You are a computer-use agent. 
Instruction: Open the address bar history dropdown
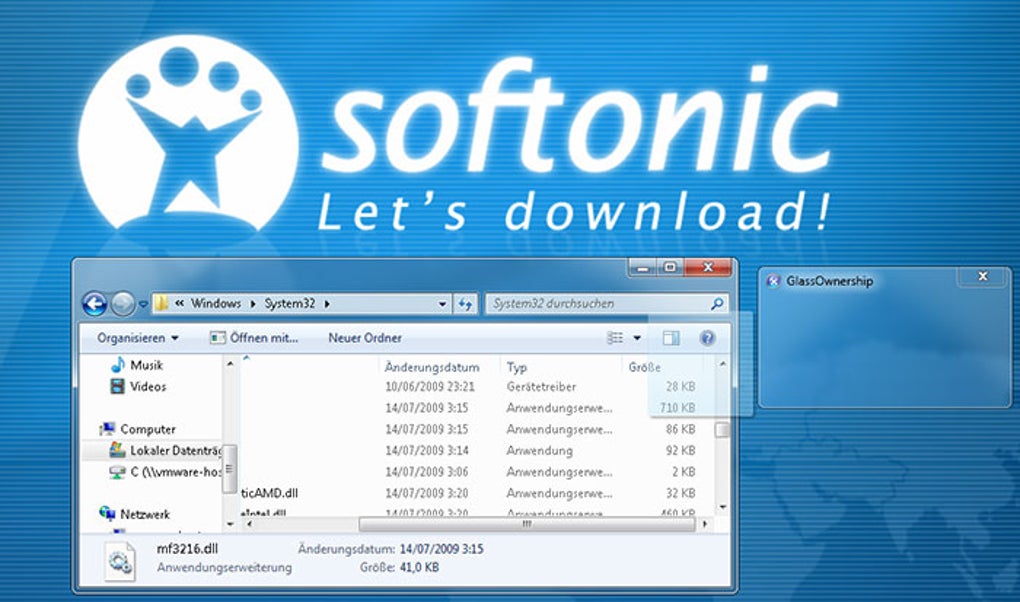(442, 304)
